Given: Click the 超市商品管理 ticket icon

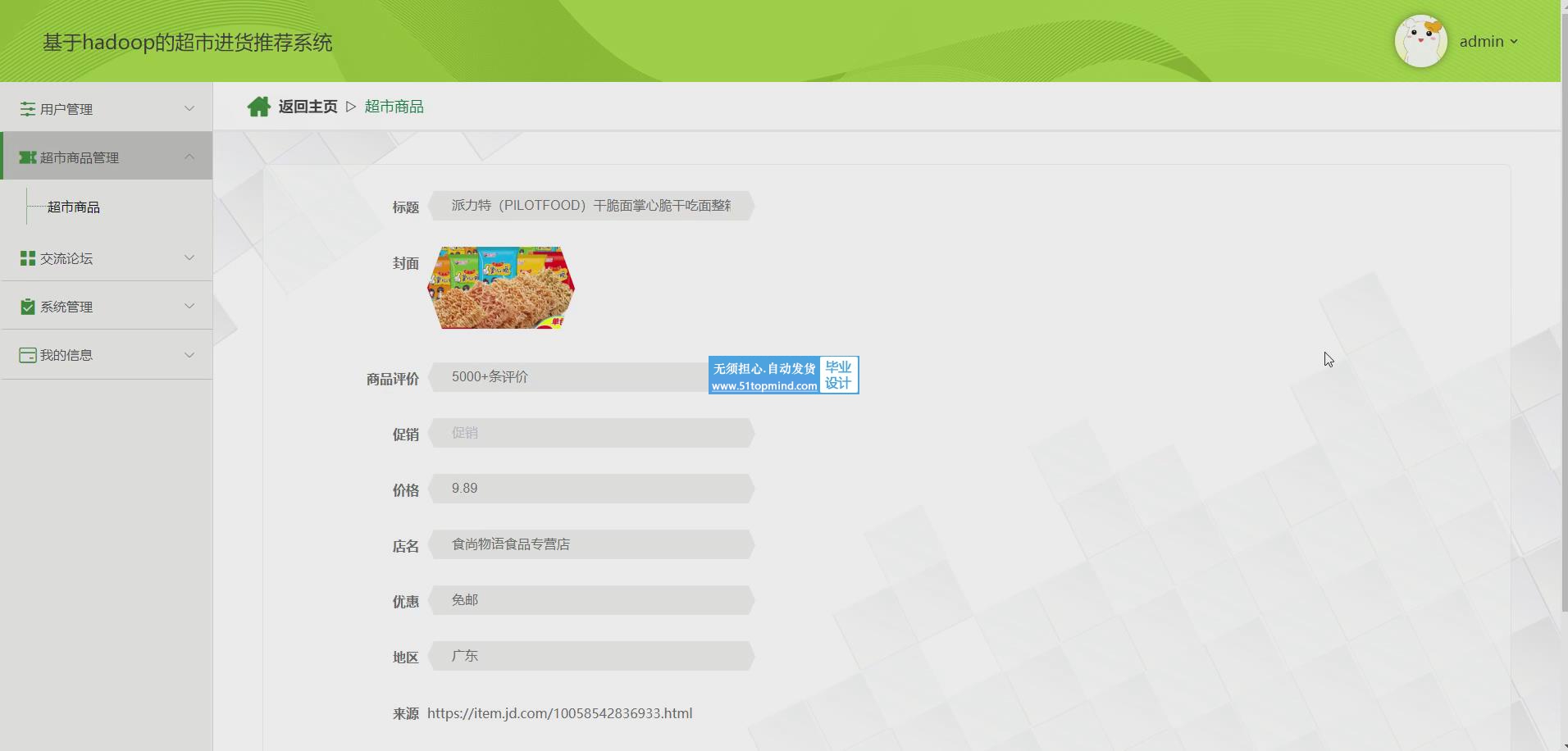Looking at the screenshot, I should click(28, 157).
